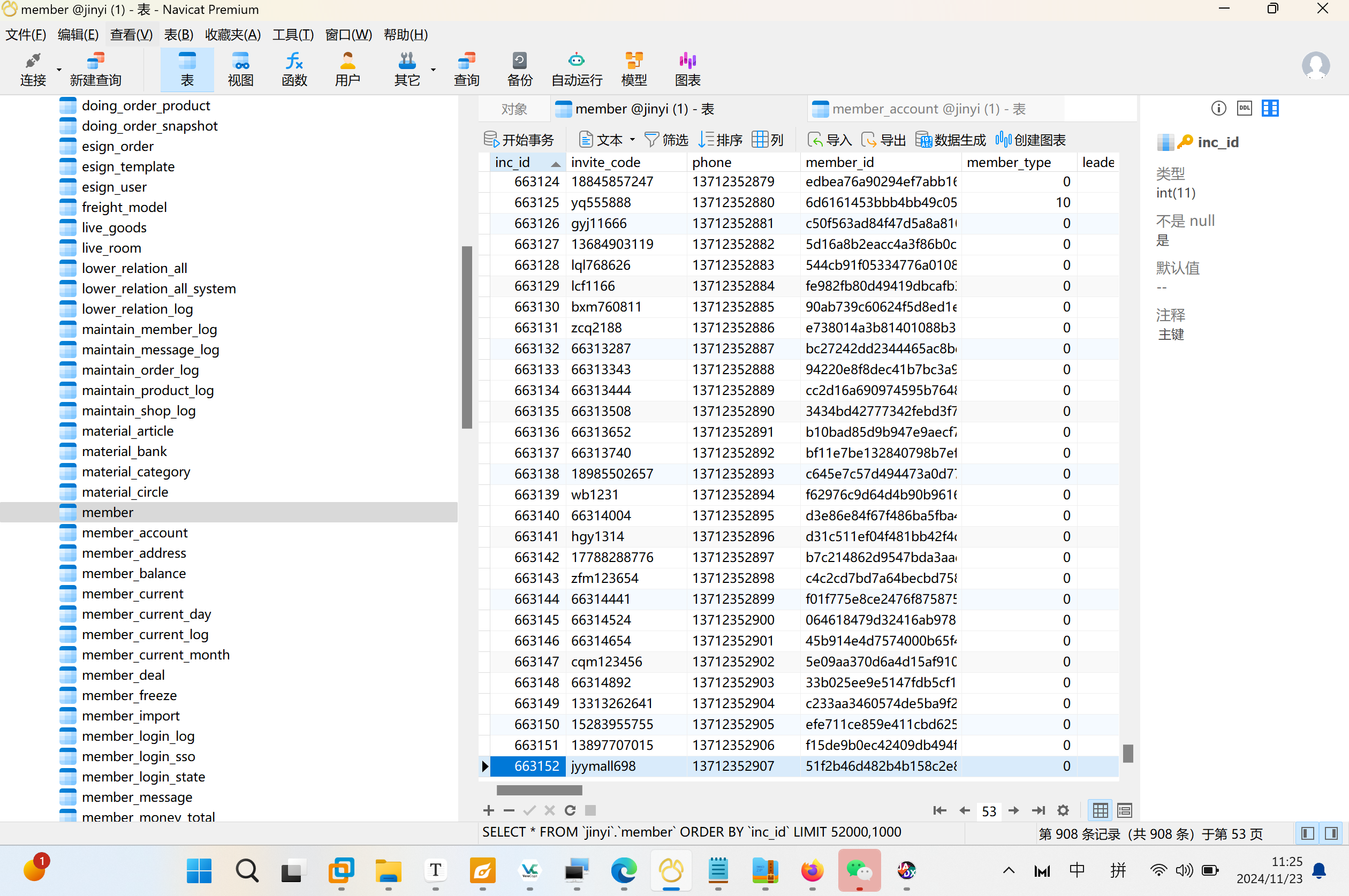Open the Automation (自动运行) toolbar icon
Image resolution: width=1349 pixels, height=896 pixels.
coord(577,70)
